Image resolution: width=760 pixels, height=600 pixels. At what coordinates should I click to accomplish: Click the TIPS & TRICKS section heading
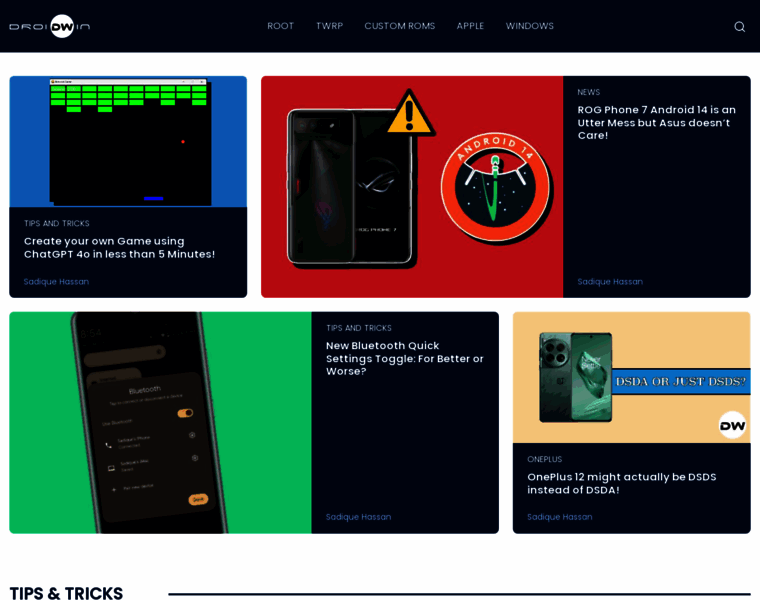[x=66, y=593]
